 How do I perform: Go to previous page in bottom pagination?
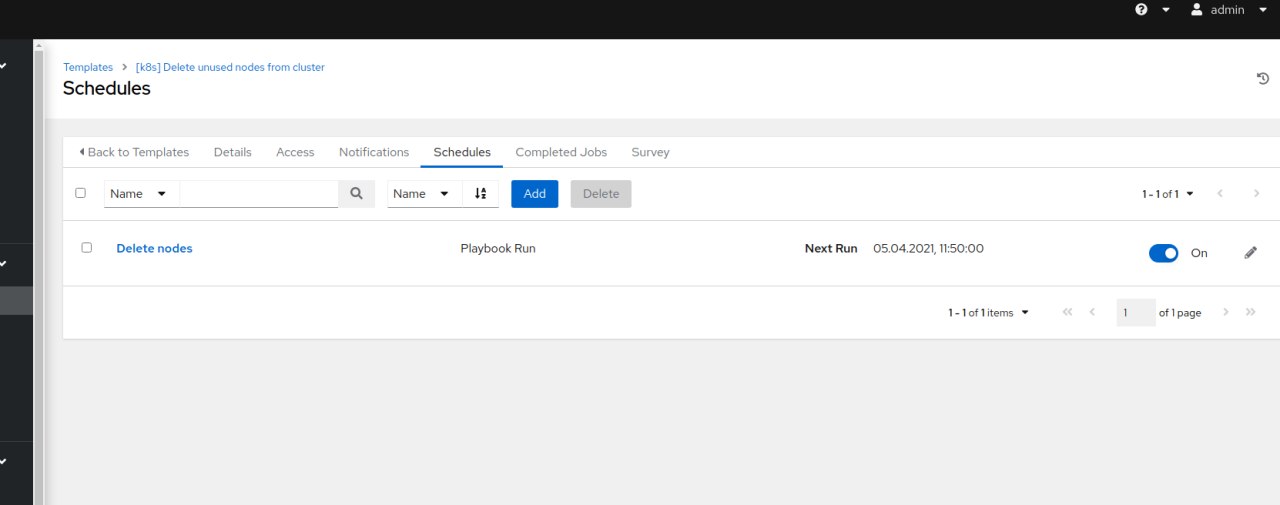tap(1092, 313)
